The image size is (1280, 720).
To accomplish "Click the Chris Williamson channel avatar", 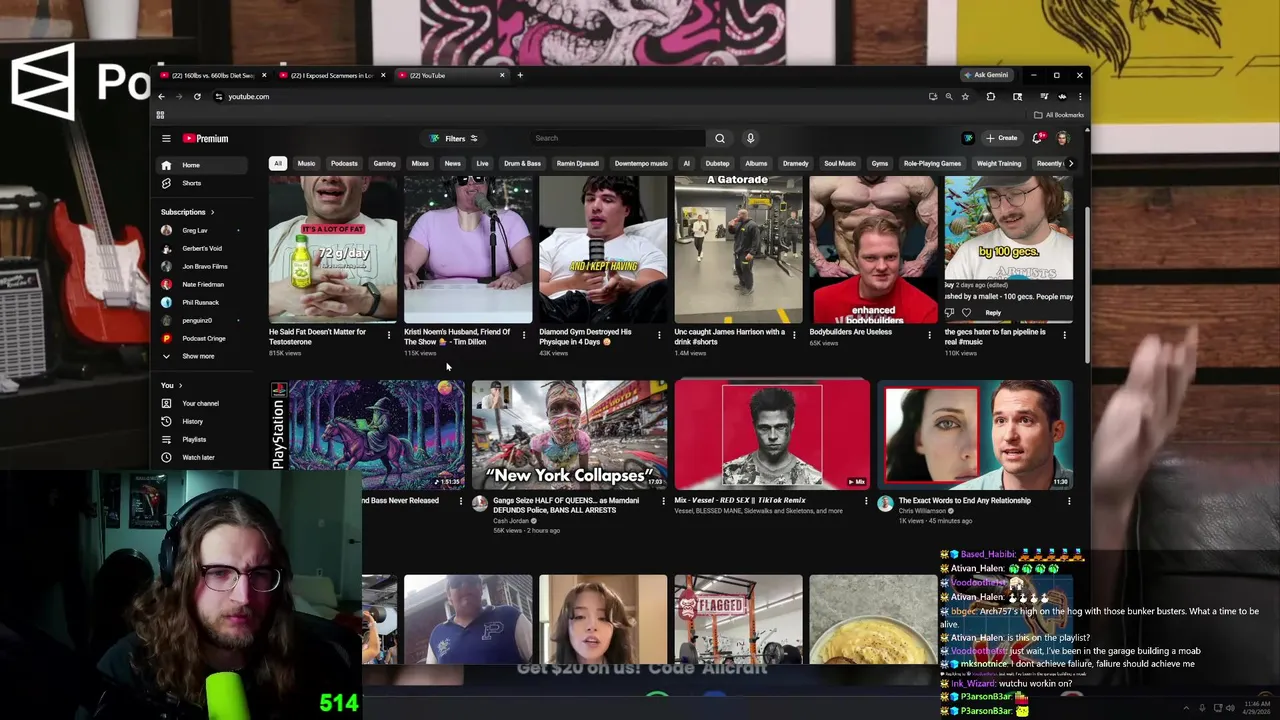I will point(885,504).
